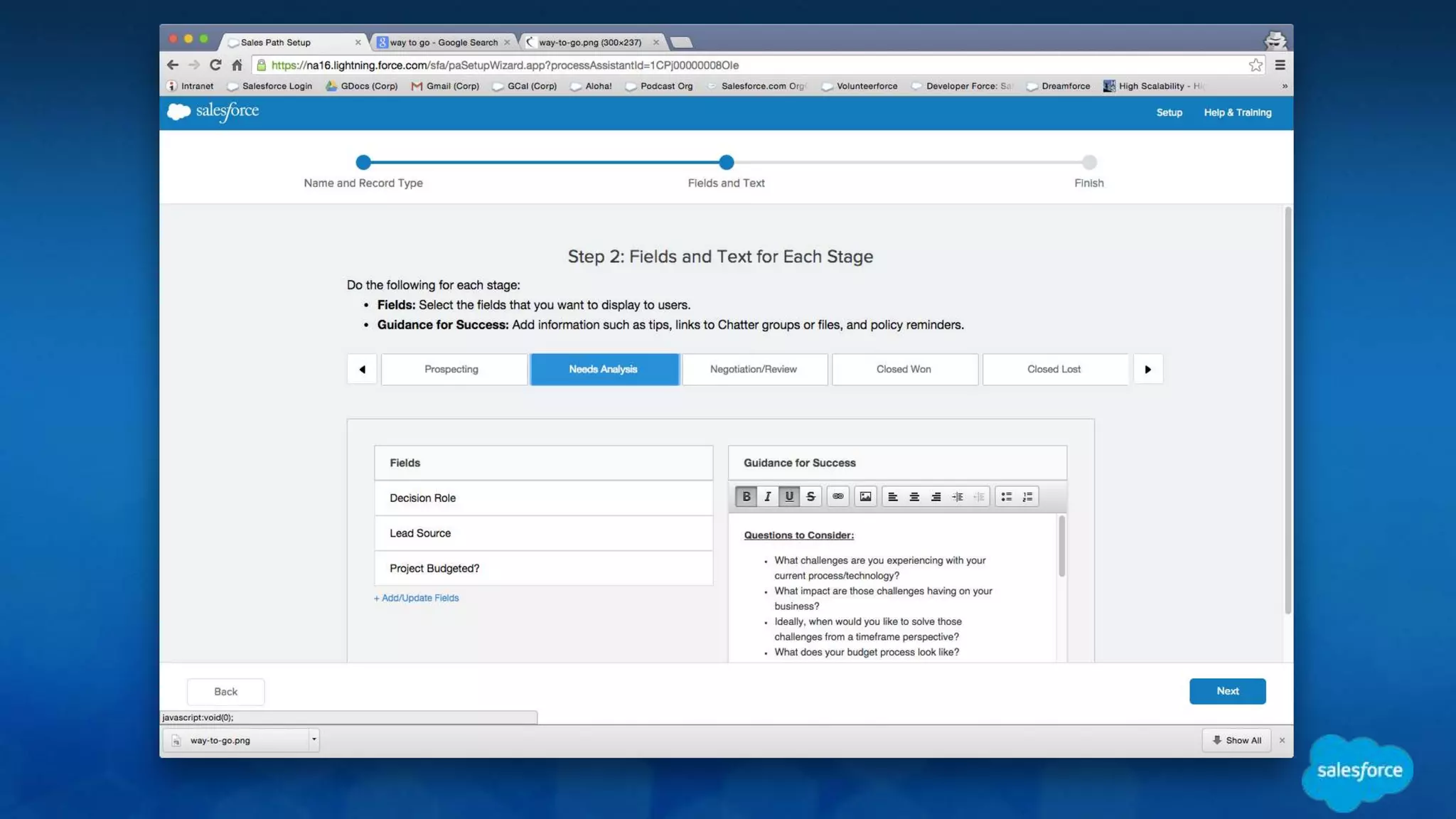This screenshot has height=819, width=1456.
Task: Align guidance text to the left
Action: (x=893, y=496)
